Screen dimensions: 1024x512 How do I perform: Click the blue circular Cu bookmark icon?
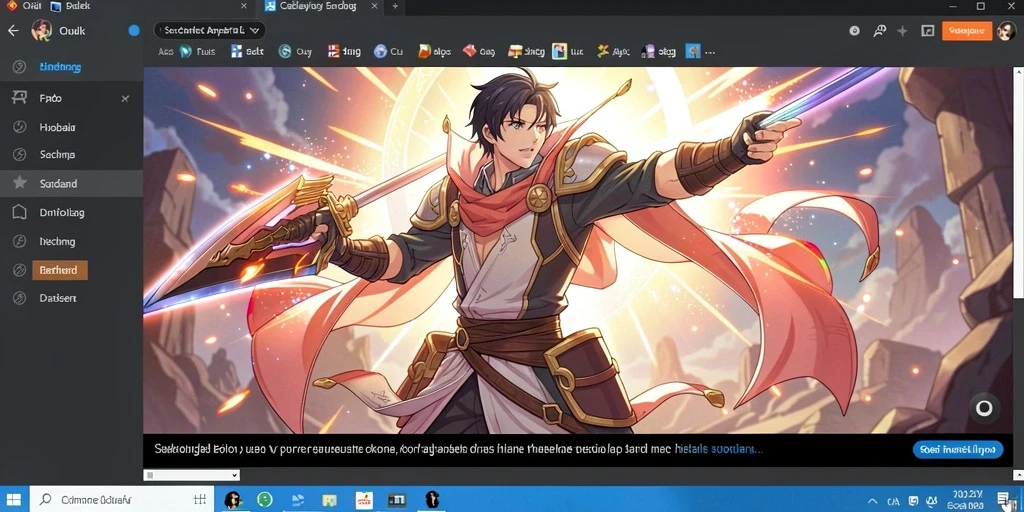(x=380, y=52)
